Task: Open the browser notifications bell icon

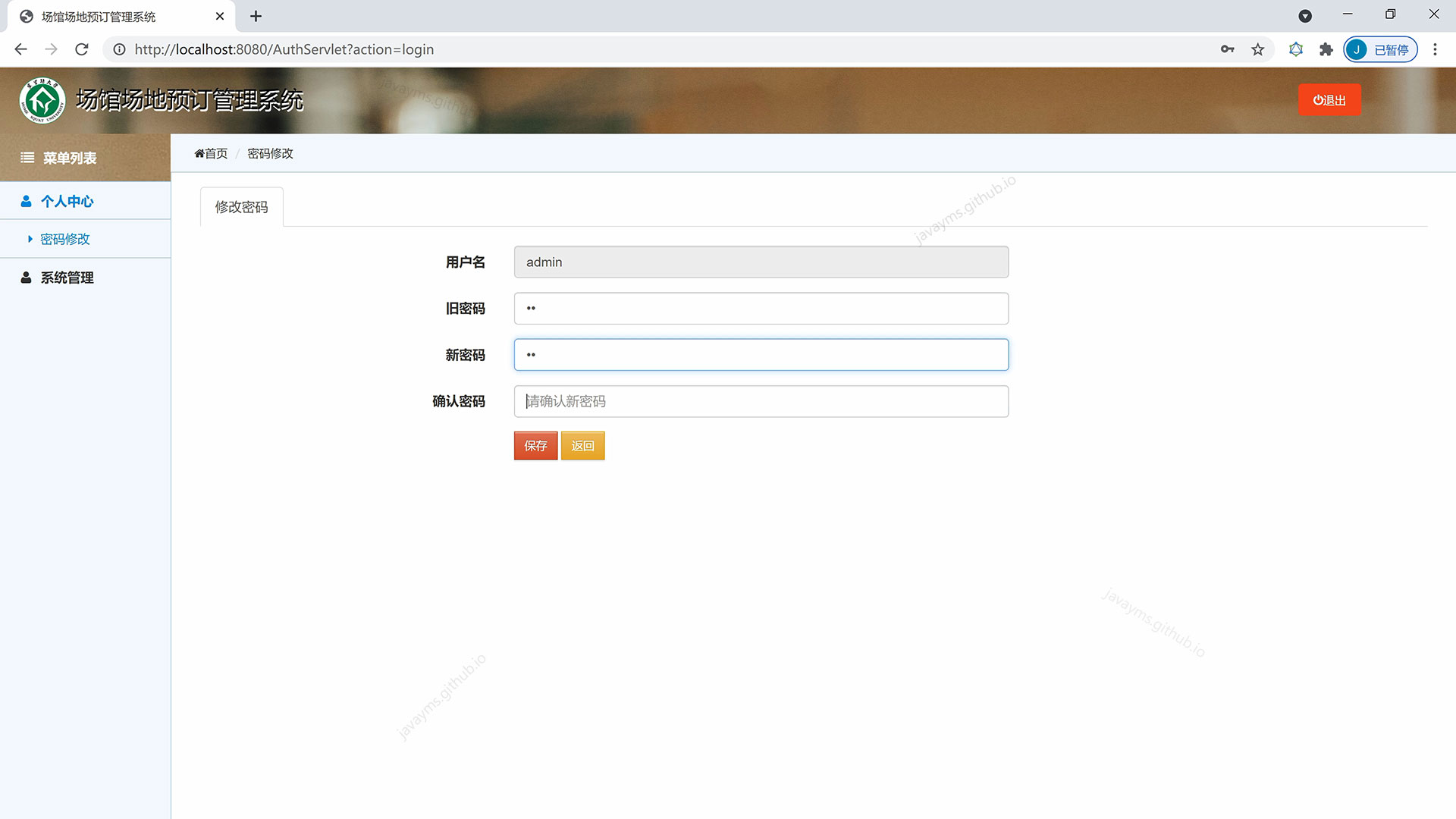Action: pyautogui.click(x=1295, y=49)
